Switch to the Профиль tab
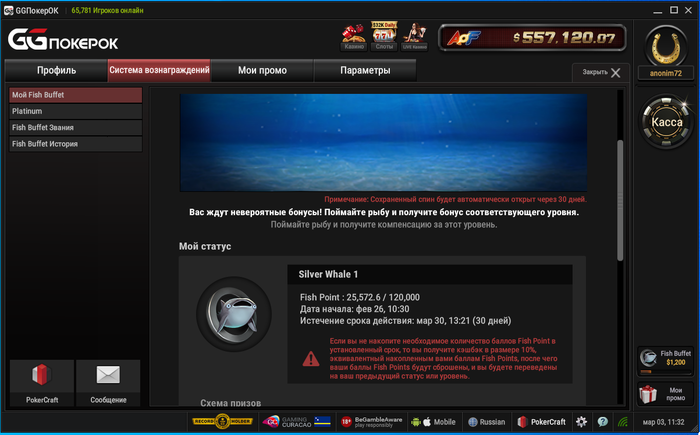 56,70
